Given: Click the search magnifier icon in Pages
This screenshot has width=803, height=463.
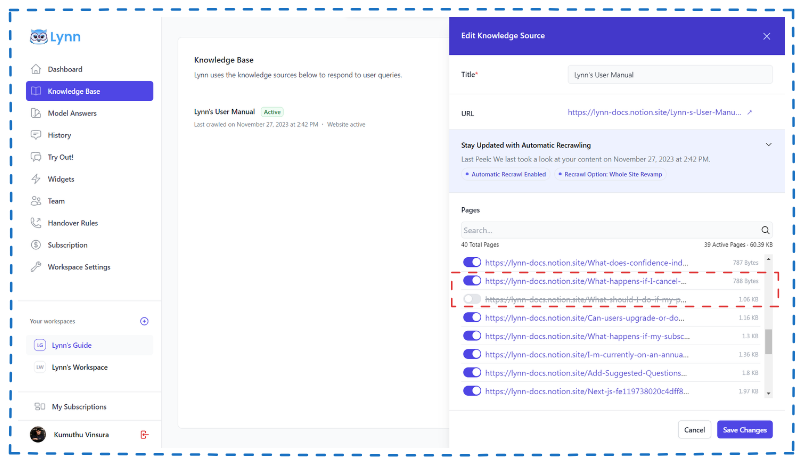Looking at the screenshot, I should click(766, 230).
